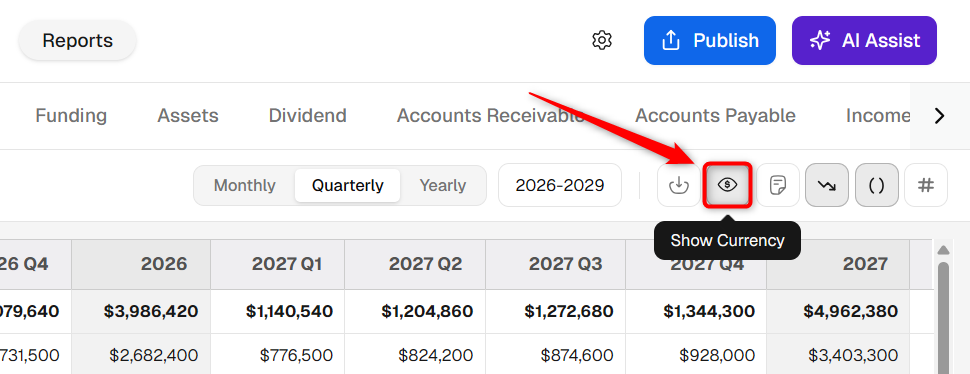Image resolution: width=970 pixels, height=374 pixels.
Task: Click the Reports button
Action: coord(77,41)
